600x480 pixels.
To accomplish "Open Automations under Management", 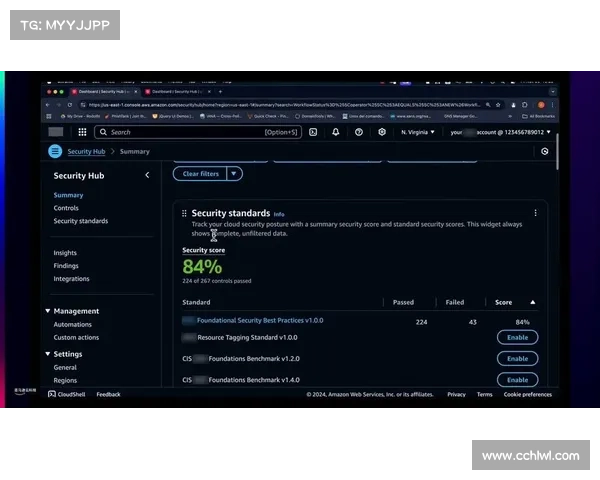I will [x=73, y=325].
